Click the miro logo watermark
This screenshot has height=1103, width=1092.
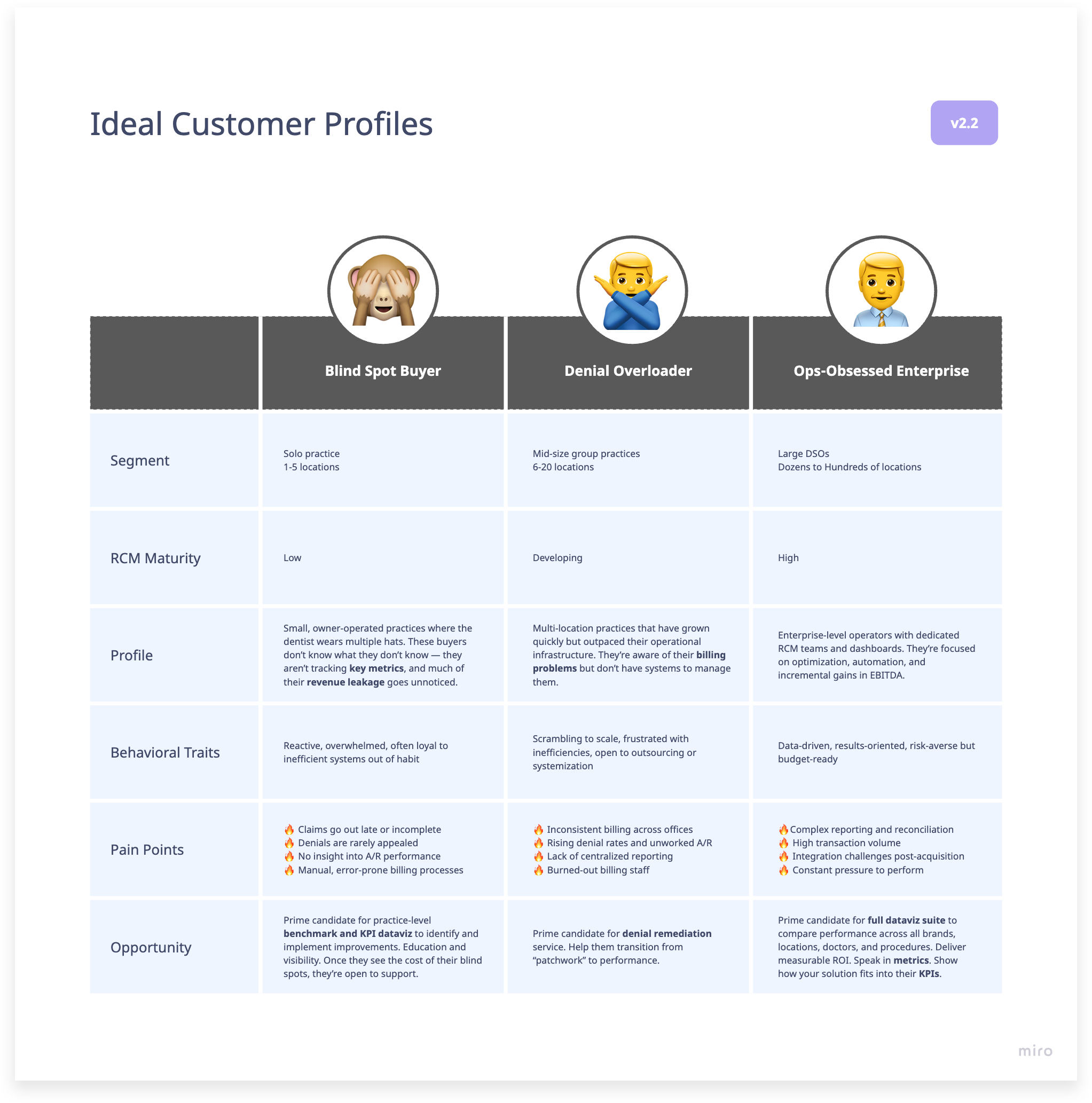[1034, 1051]
